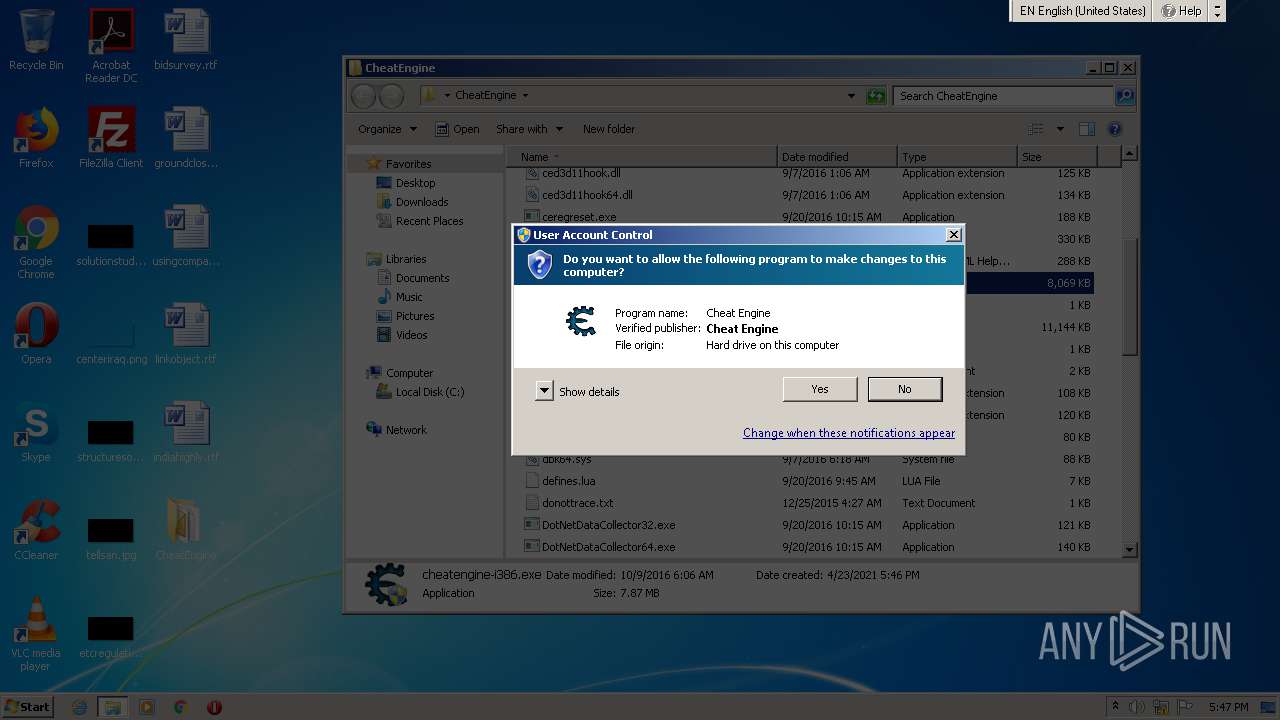Open Opera desktop shortcut
The width and height of the screenshot is (1280, 720).
[36, 334]
